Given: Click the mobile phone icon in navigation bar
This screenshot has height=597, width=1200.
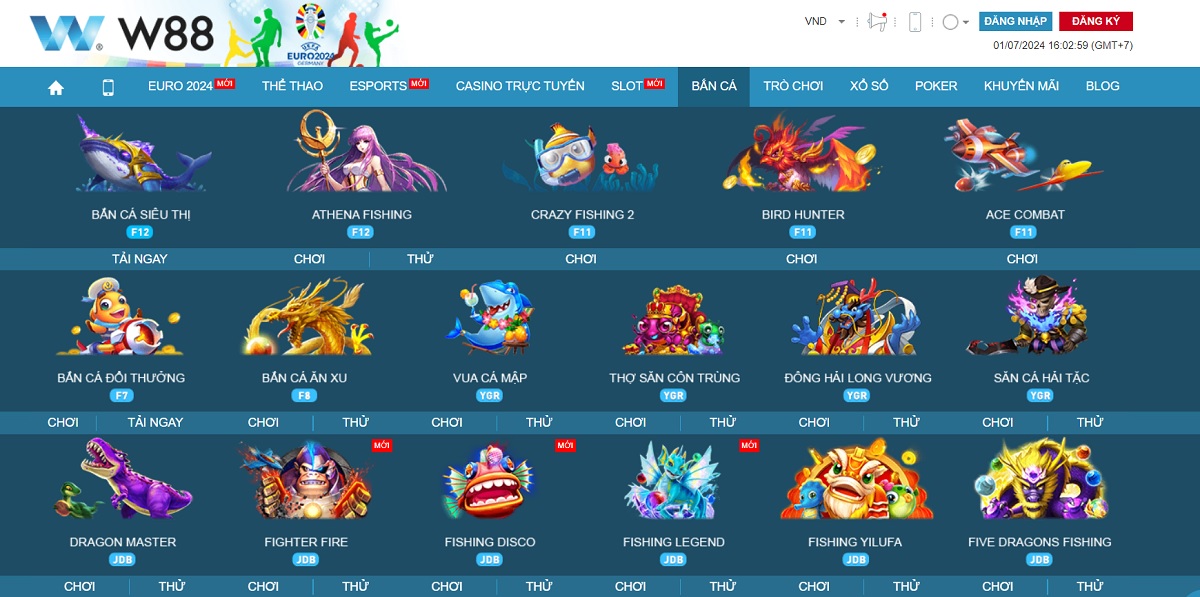Looking at the screenshot, I should click(108, 87).
